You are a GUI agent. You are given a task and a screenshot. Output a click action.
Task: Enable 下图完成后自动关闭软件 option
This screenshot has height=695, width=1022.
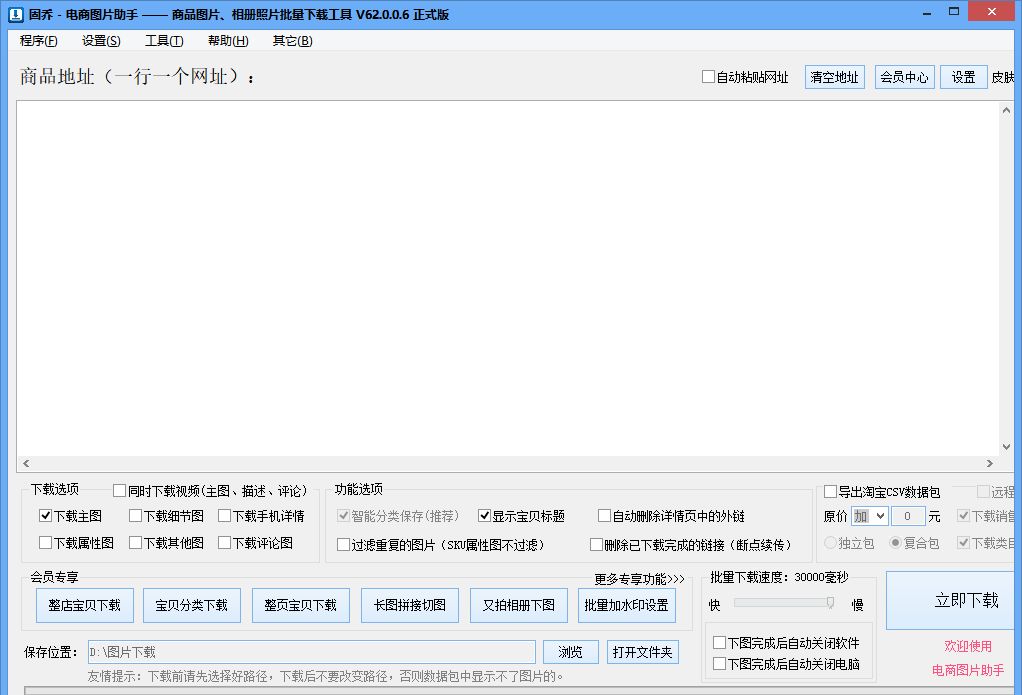coord(718,642)
